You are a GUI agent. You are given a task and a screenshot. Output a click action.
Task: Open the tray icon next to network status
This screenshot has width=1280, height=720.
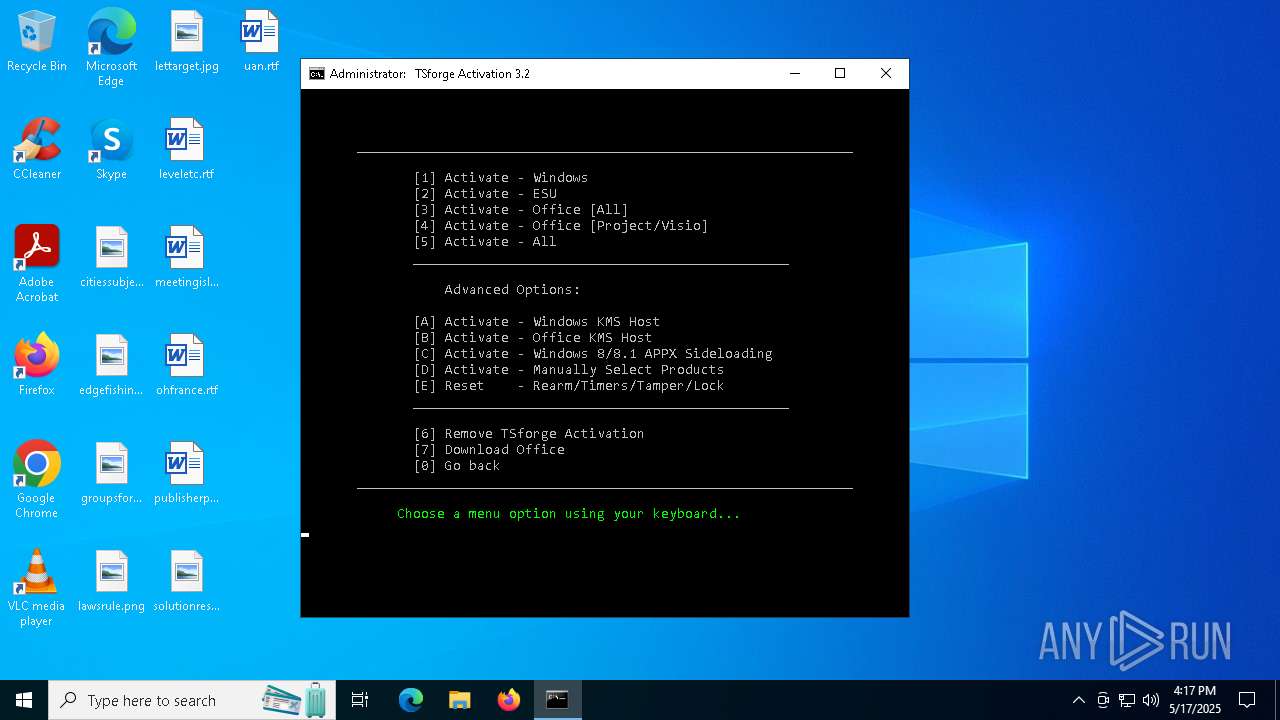pos(1103,700)
